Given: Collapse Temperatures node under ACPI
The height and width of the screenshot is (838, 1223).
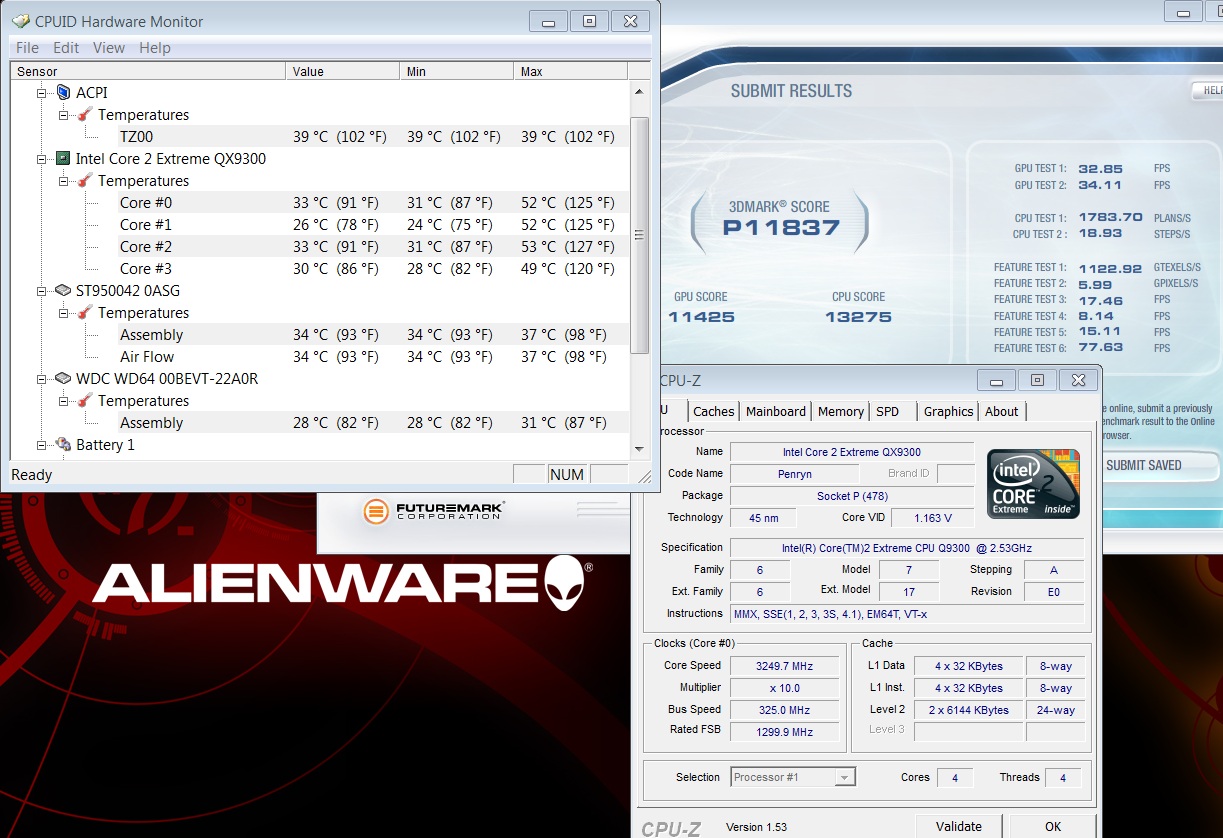Looking at the screenshot, I should coord(64,114).
